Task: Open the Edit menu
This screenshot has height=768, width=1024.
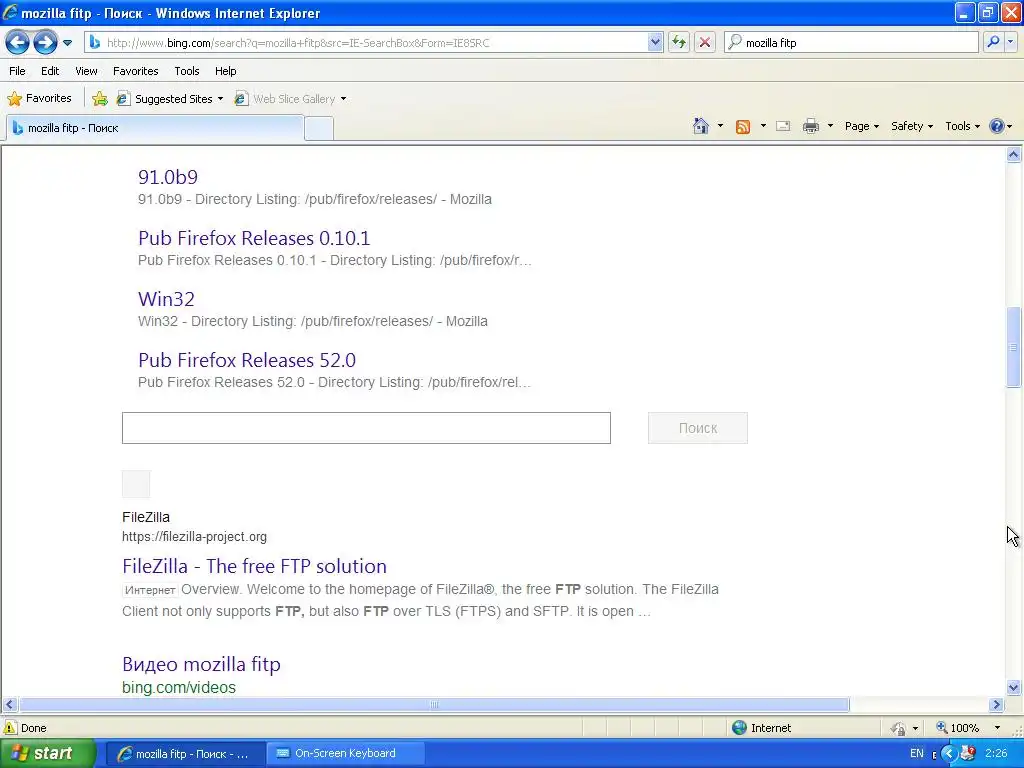Action: (50, 71)
